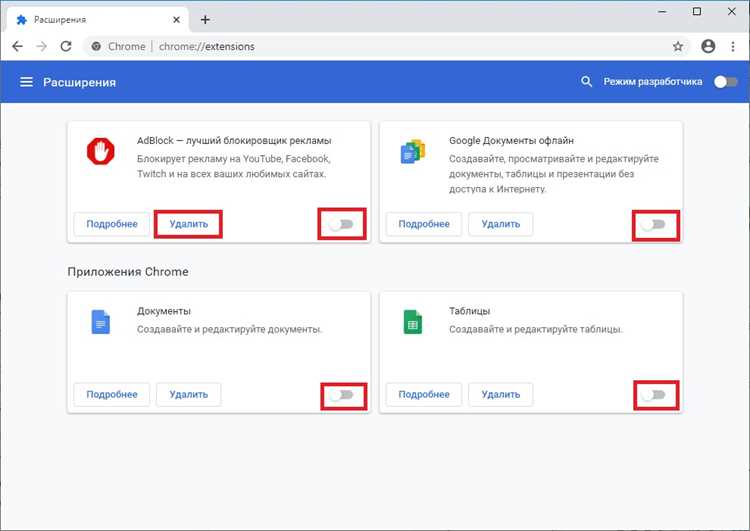
Task: Bookmark this page with the star icon
Action: click(678, 46)
